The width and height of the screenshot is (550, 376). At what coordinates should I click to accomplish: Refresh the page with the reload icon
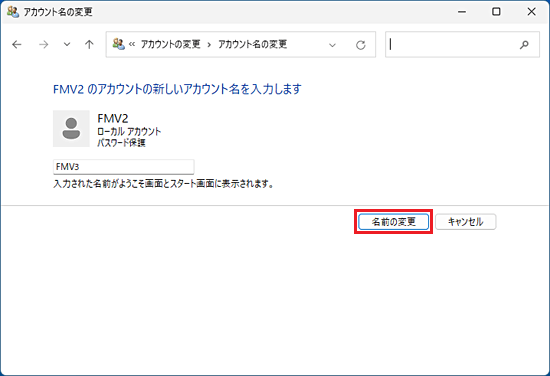point(361,45)
